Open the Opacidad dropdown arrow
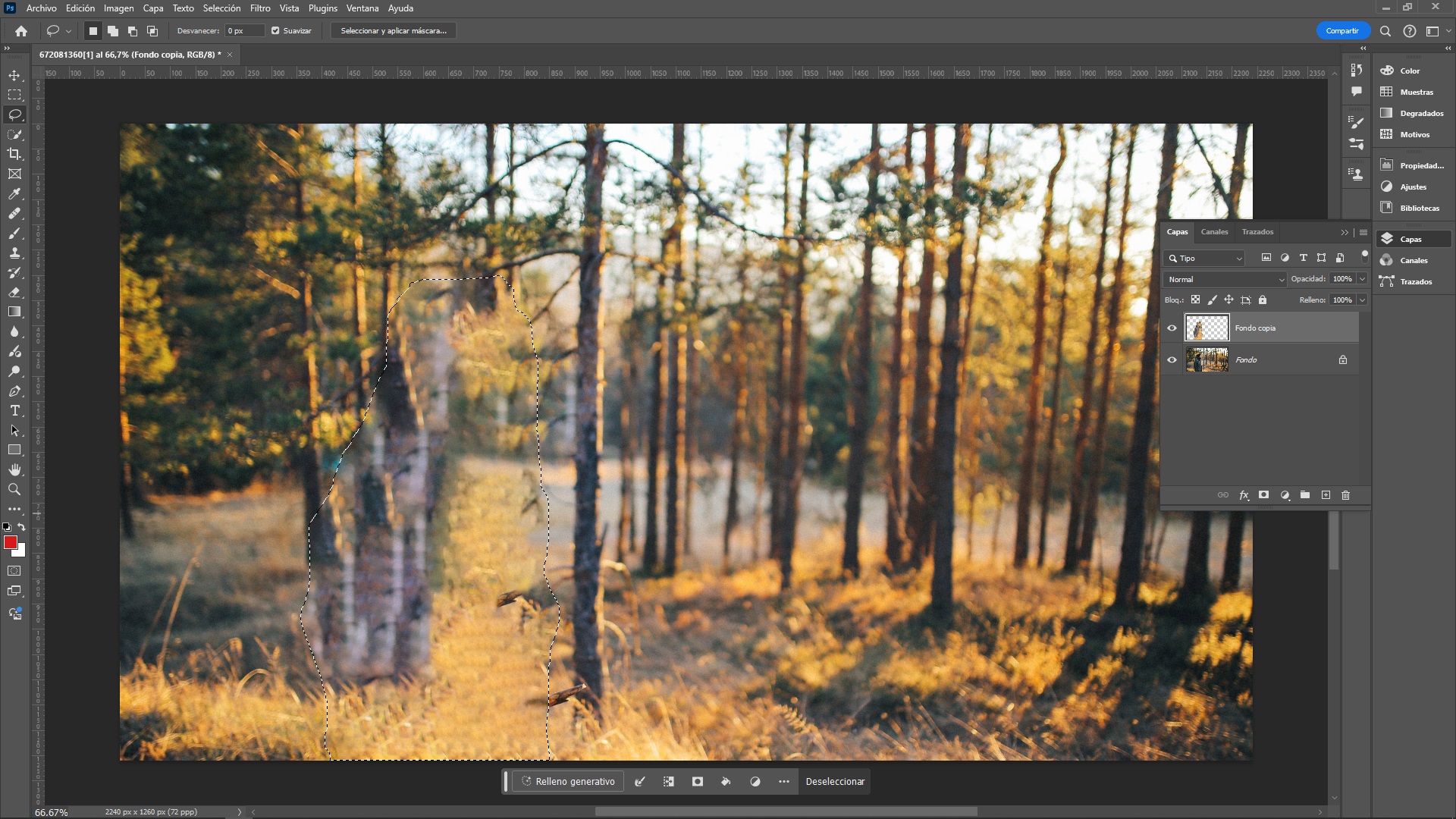Screen dimensions: 1456x819 [x=1362, y=279]
